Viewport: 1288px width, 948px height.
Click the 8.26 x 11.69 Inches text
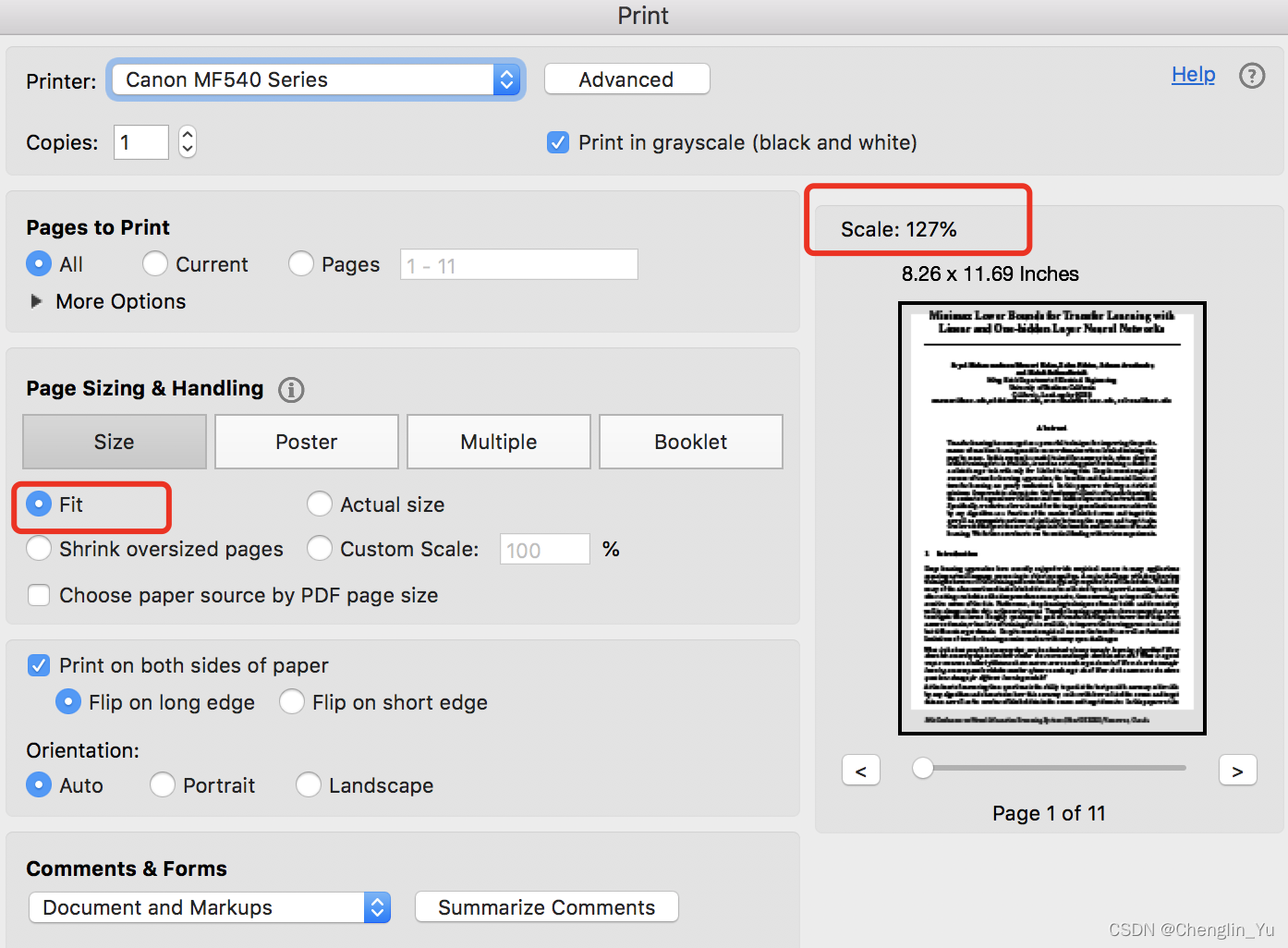990,274
